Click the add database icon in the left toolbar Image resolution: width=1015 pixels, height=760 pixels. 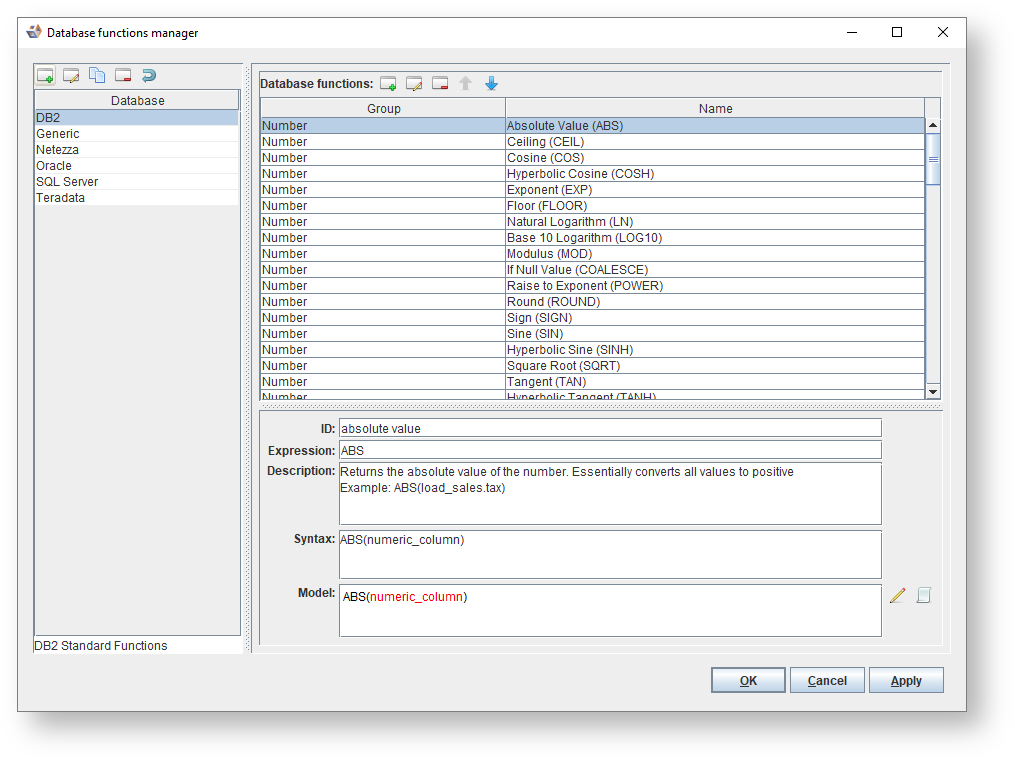45,75
